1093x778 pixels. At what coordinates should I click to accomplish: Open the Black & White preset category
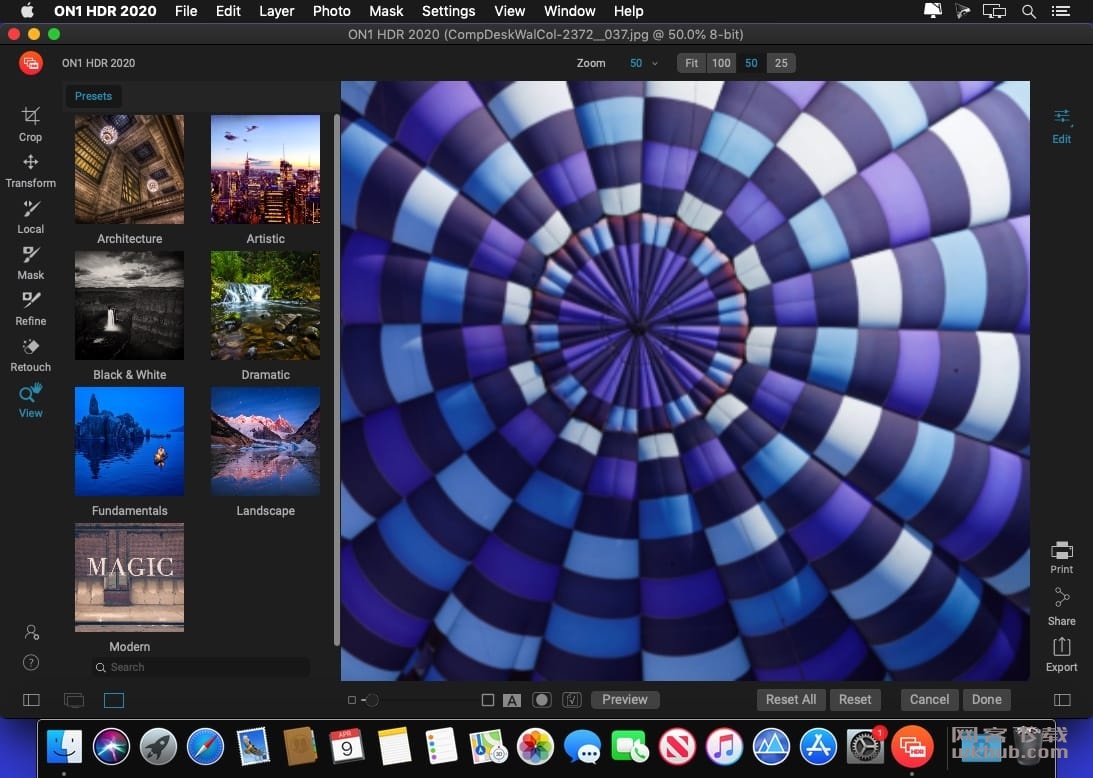pyautogui.click(x=130, y=316)
